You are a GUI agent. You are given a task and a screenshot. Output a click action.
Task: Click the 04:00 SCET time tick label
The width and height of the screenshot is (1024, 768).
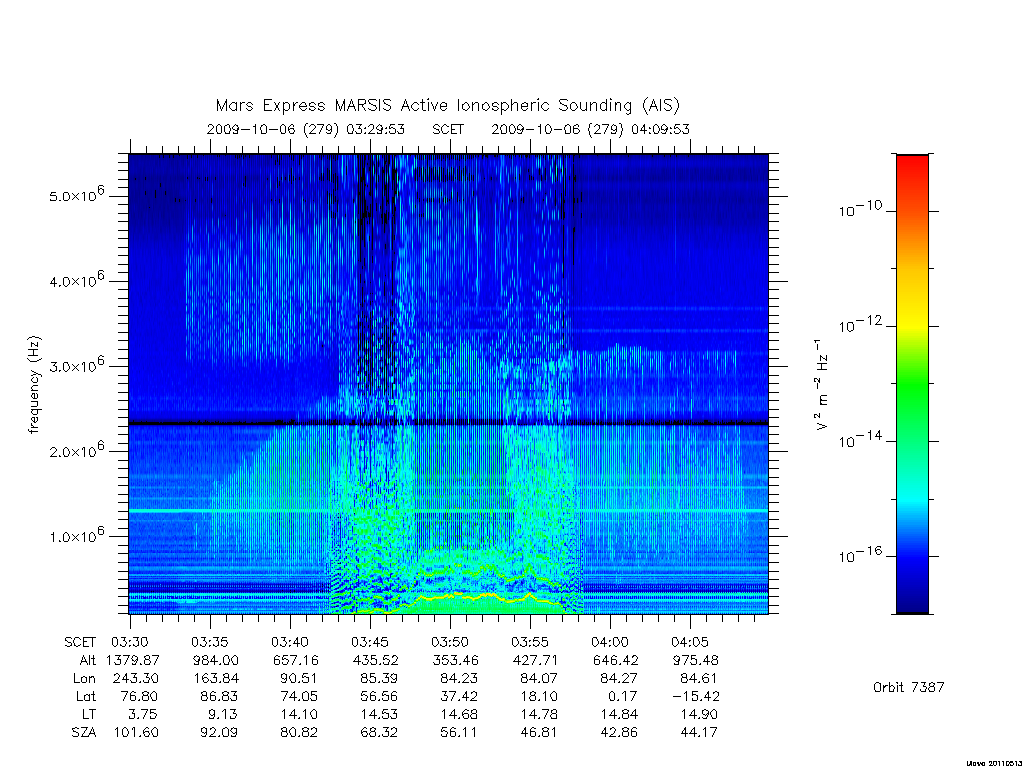tap(610, 642)
